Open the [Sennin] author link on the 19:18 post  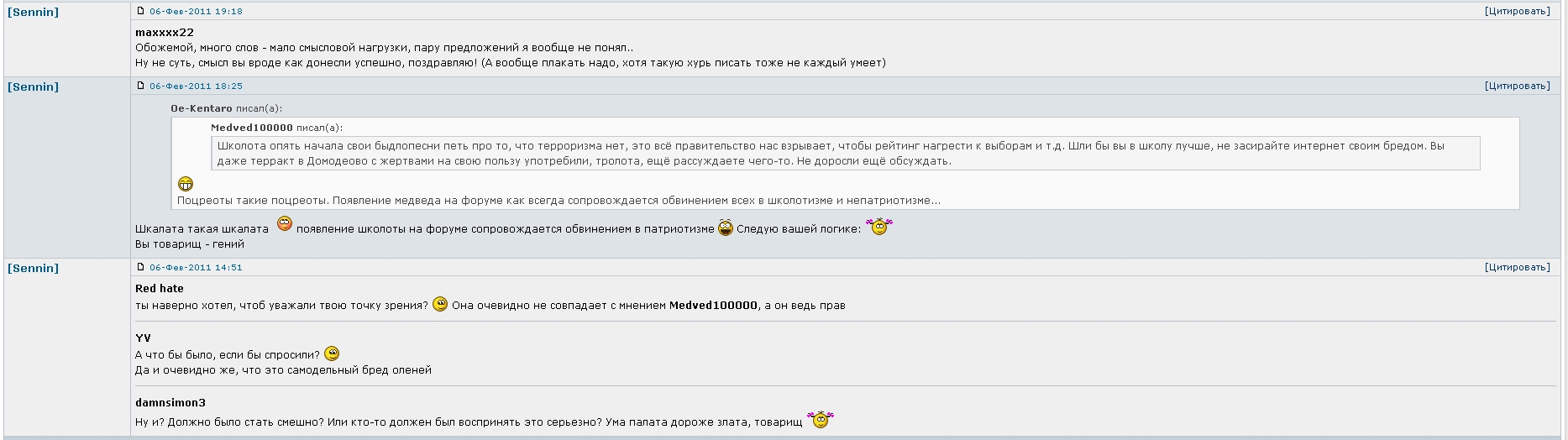(34, 13)
